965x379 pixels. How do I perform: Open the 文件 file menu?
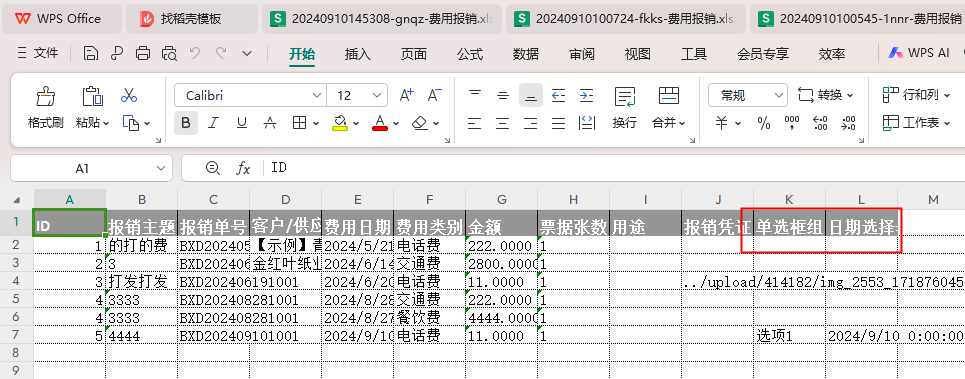[38, 54]
